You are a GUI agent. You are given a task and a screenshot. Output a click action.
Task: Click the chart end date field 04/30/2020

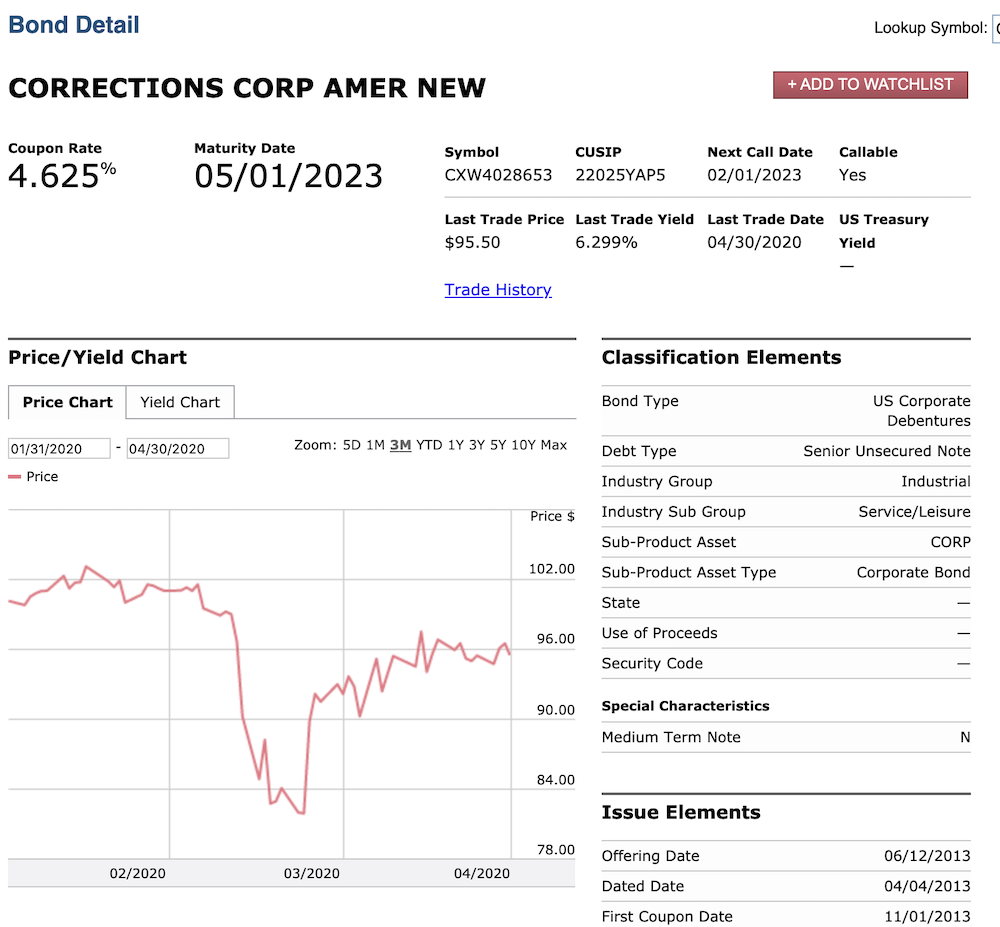177,449
